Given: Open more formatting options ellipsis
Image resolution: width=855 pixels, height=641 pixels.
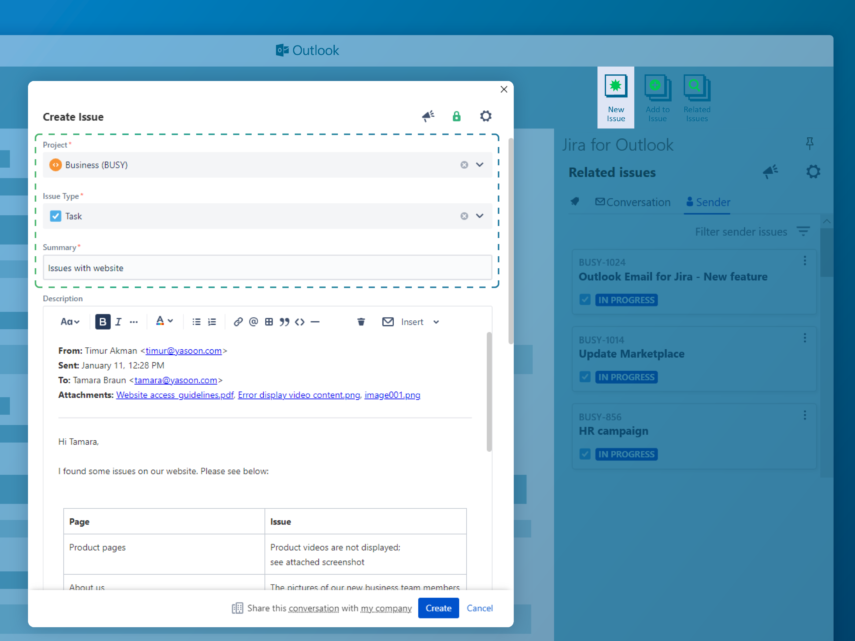Looking at the screenshot, I should 134,322.
